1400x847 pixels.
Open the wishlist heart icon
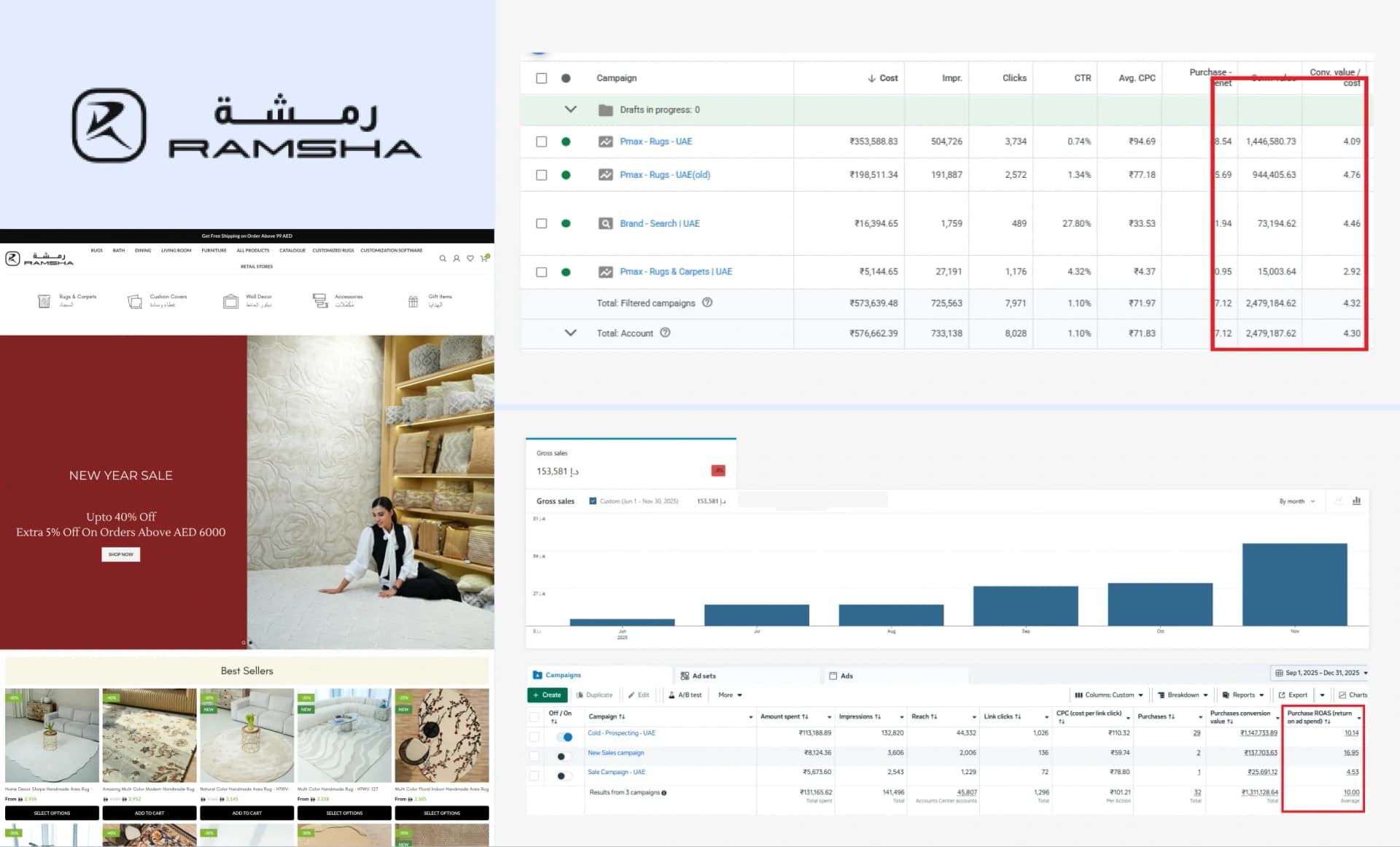click(470, 258)
